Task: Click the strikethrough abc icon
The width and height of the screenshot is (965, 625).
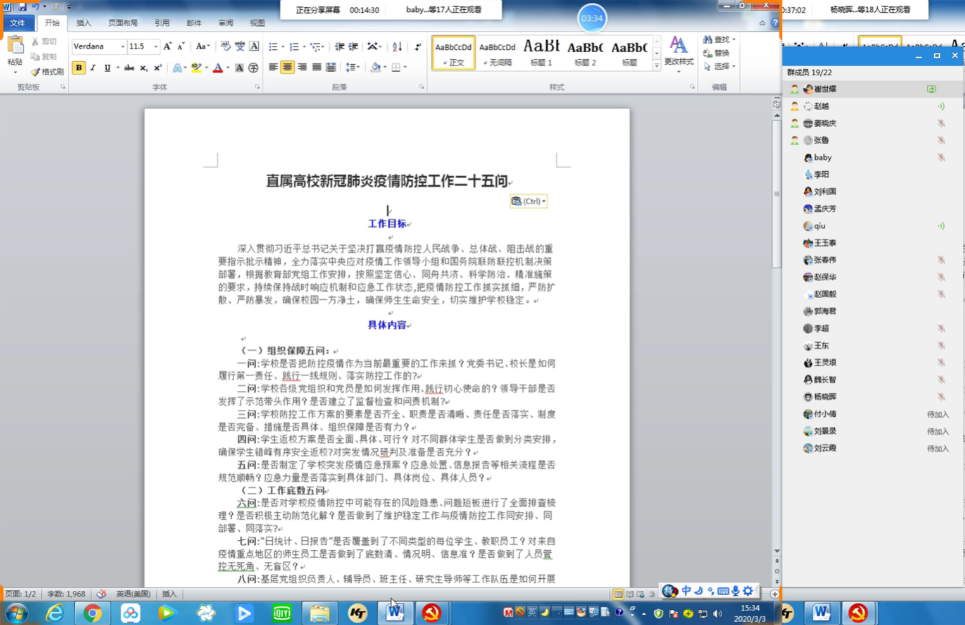Action: click(129, 68)
